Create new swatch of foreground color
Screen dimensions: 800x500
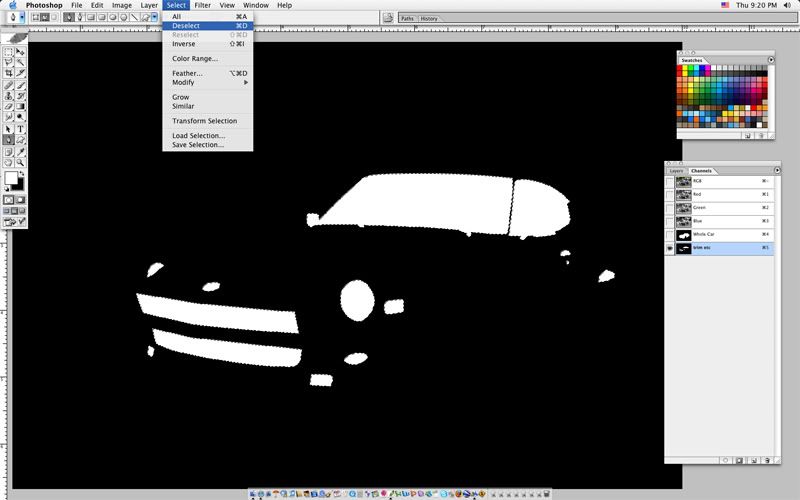pyautogui.click(x=748, y=133)
